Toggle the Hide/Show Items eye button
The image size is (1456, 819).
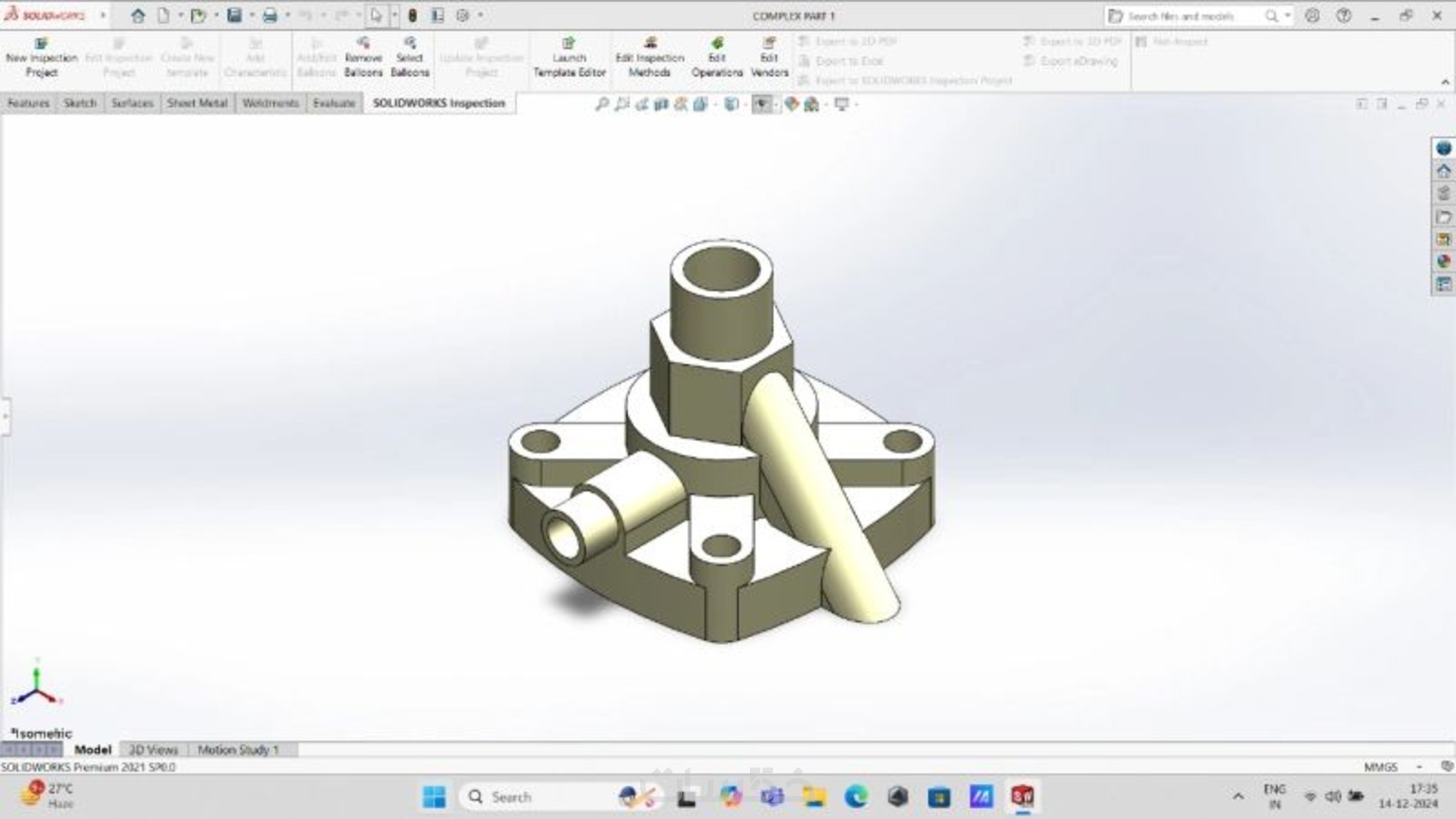pos(761,104)
